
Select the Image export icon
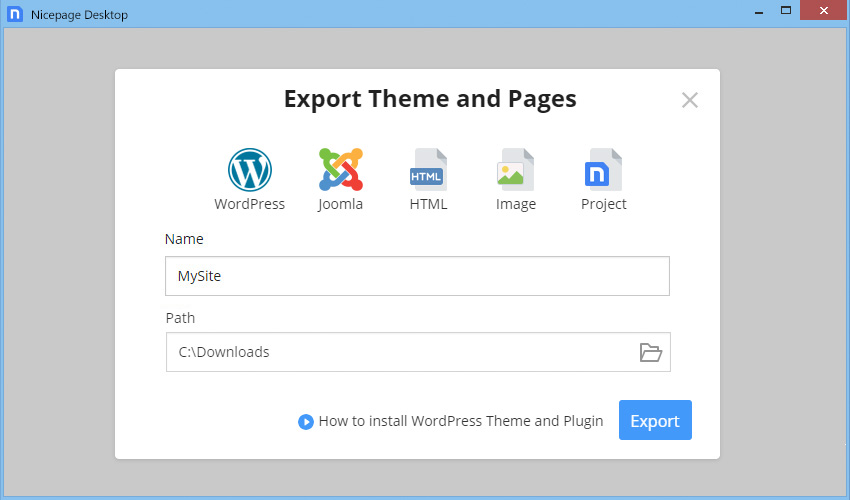pos(516,169)
